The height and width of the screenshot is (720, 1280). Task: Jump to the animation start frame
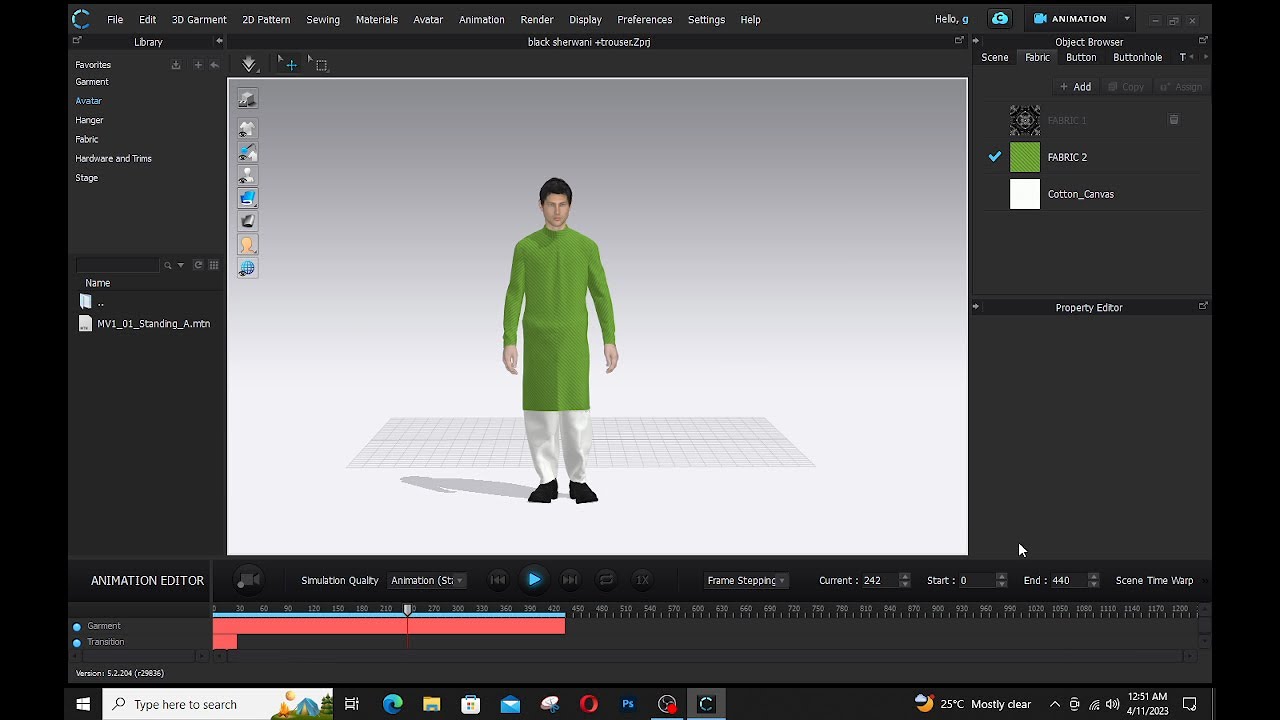497,580
